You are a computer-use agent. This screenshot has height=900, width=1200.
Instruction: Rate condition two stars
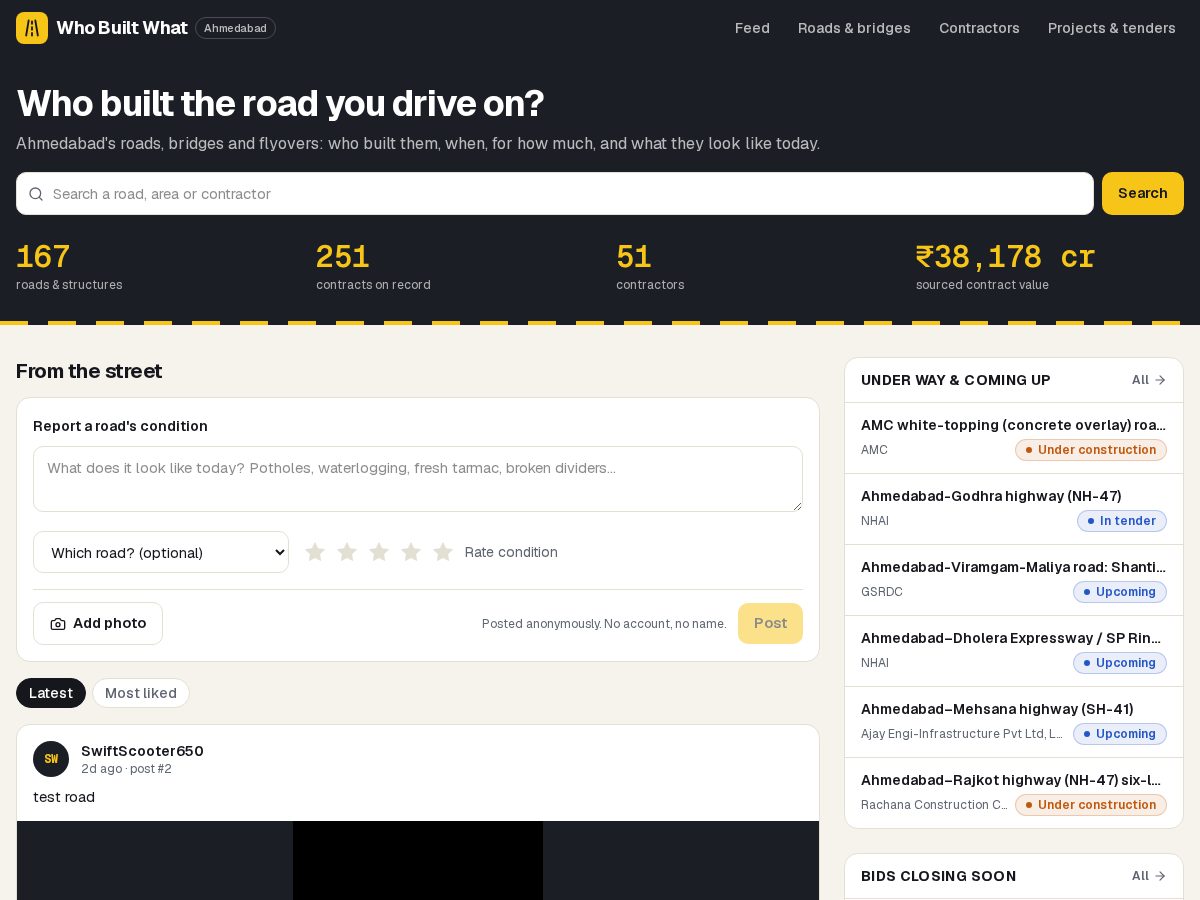tap(347, 552)
